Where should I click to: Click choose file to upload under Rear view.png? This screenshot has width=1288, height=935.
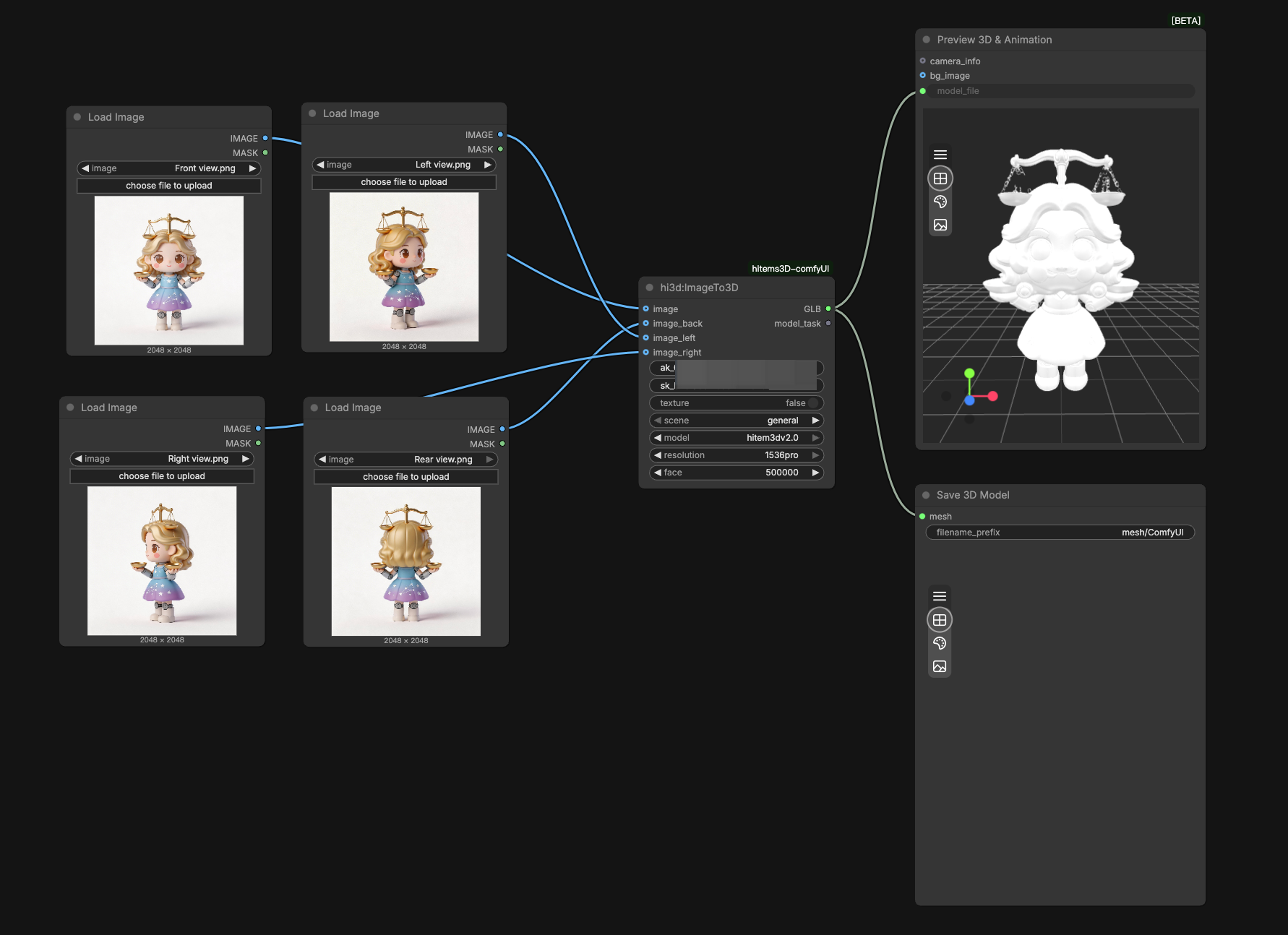click(405, 477)
